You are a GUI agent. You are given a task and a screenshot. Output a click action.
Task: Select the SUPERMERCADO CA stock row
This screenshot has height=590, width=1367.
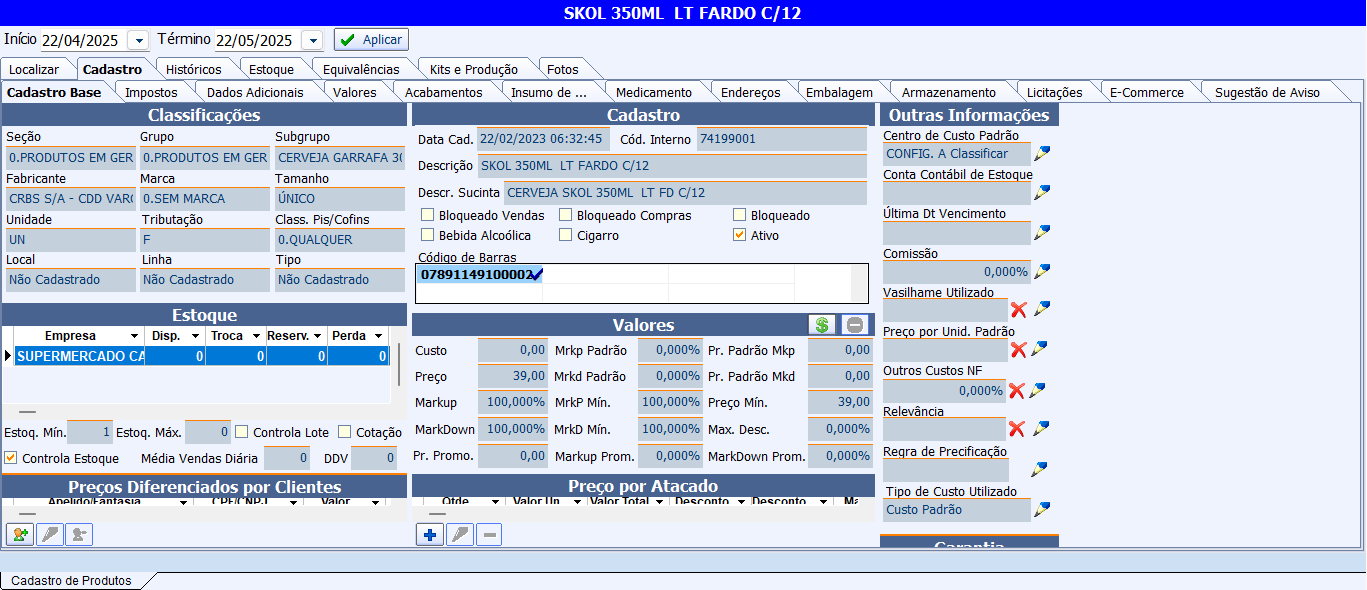point(200,356)
